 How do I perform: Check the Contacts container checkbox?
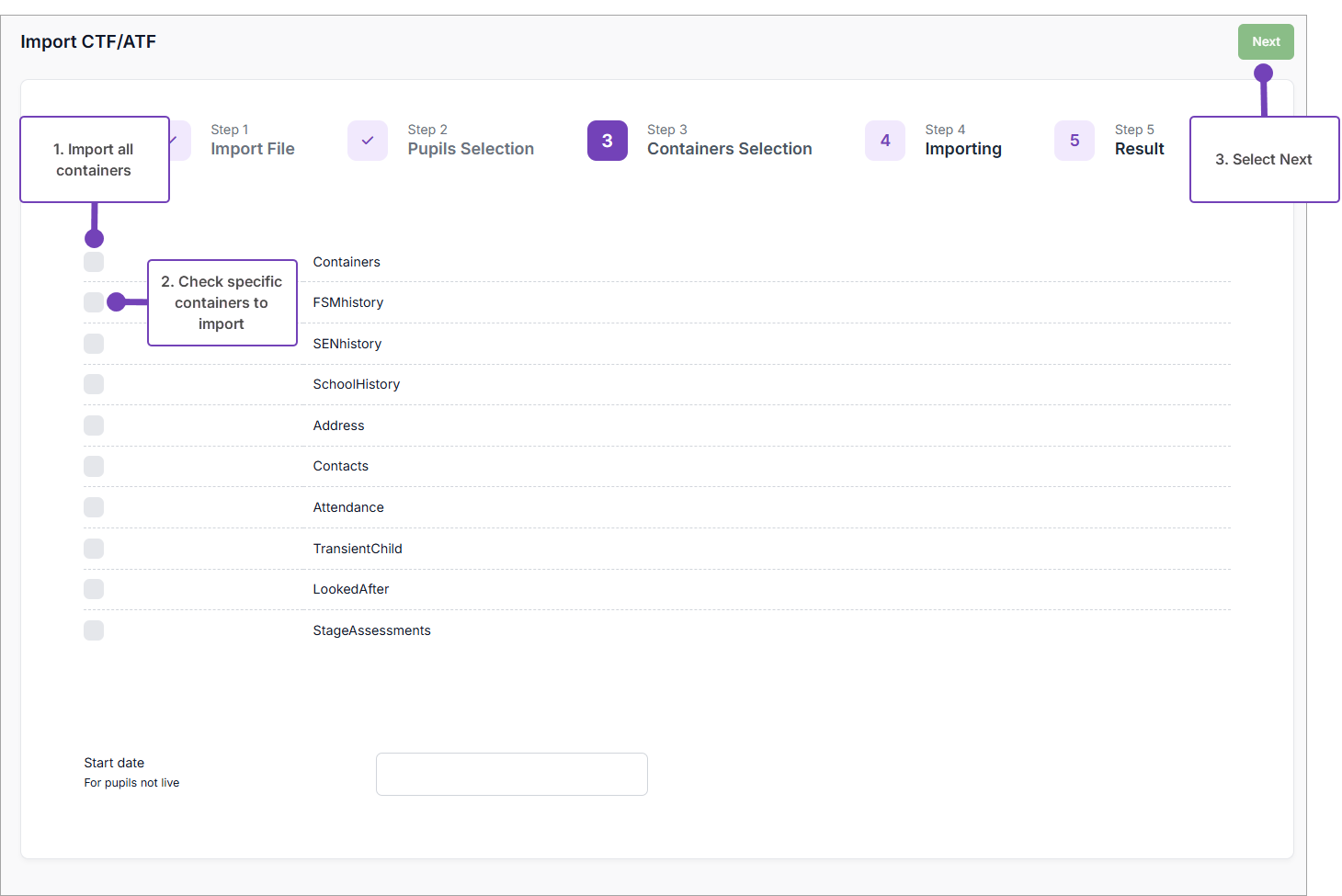coord(94,466)
